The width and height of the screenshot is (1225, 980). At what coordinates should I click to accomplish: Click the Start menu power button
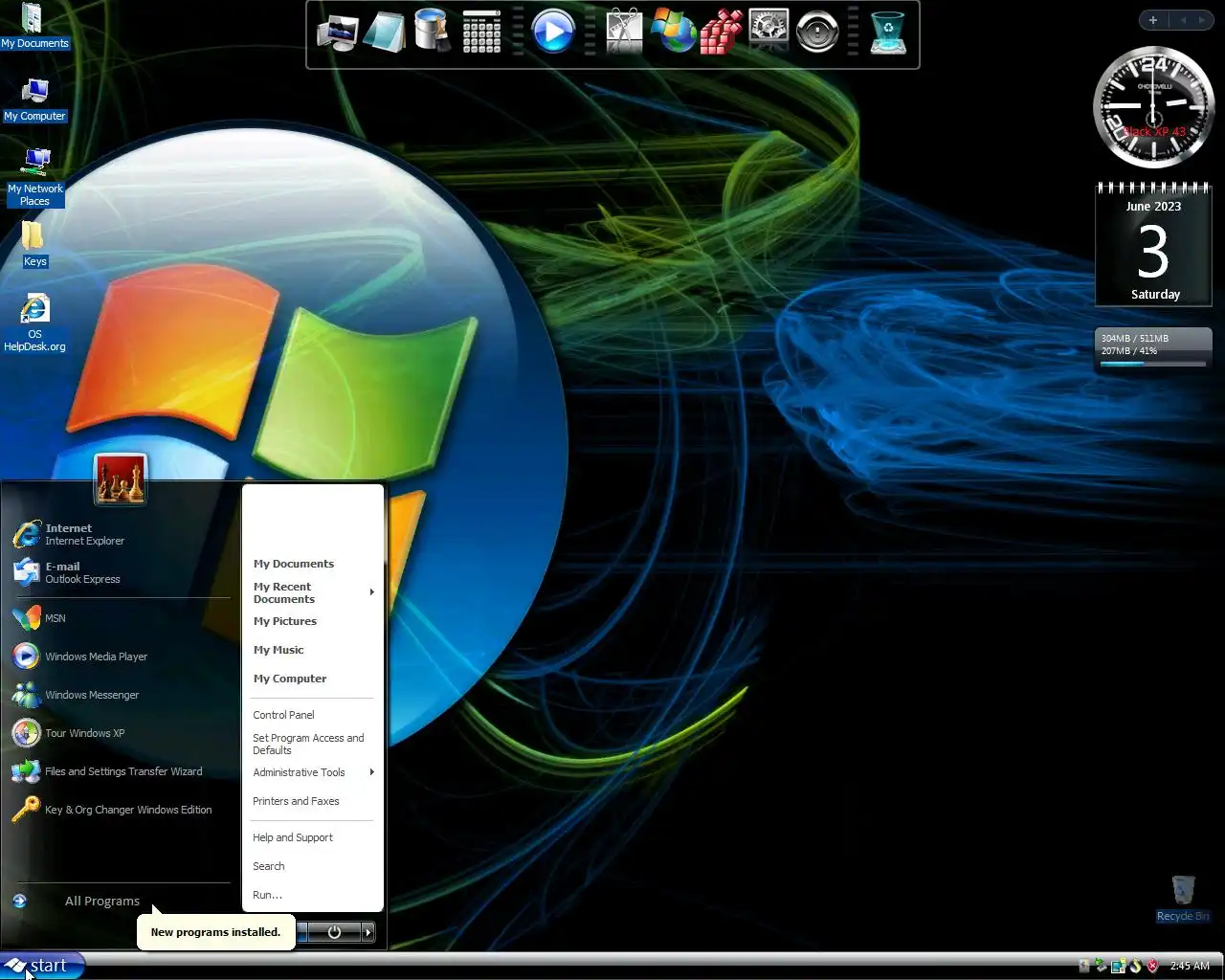(334, 931)
